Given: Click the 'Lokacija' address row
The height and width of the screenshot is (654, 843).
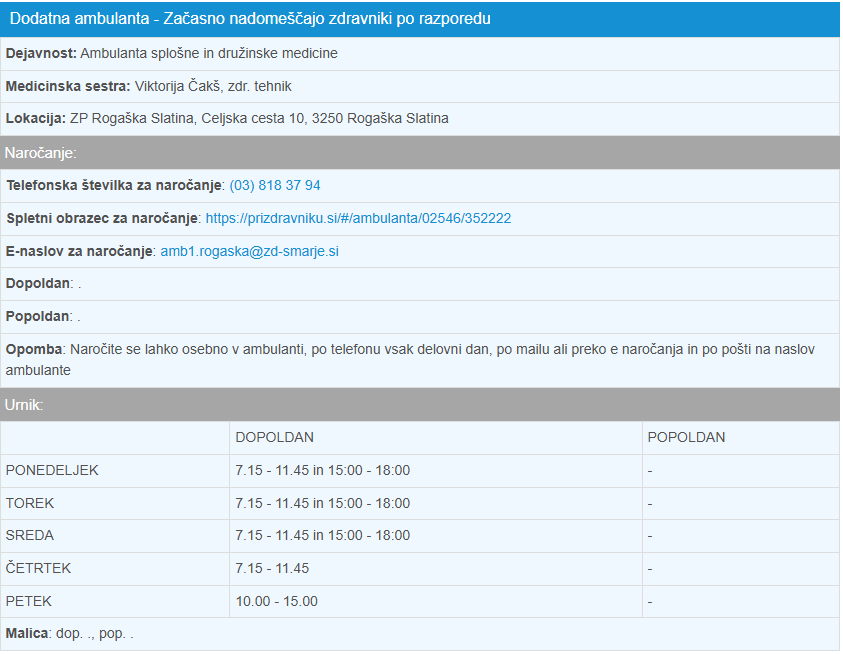Looking at the screenshot, I should (x=227, y=118).
